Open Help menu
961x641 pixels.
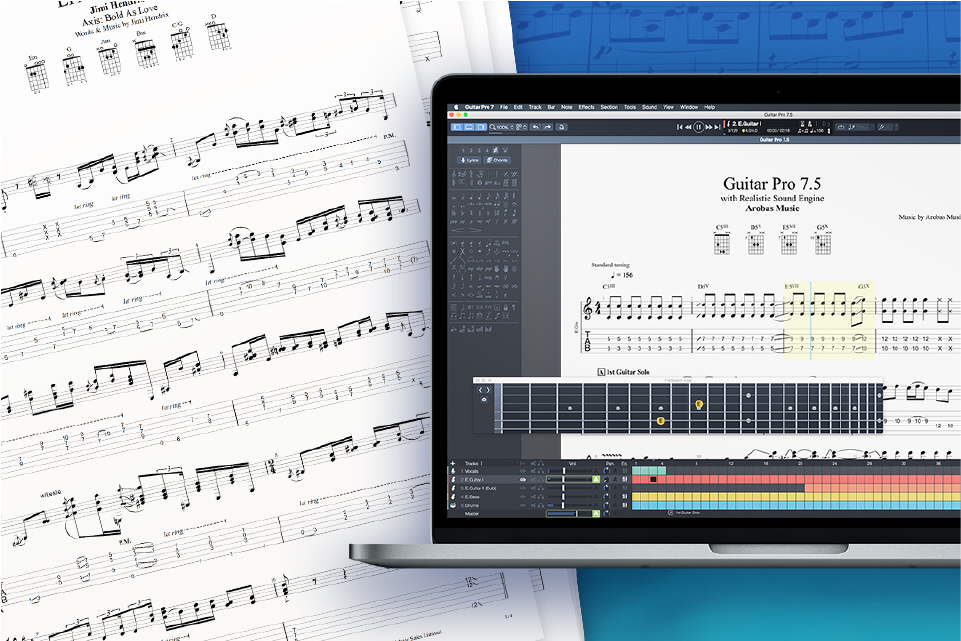point(709,107)
